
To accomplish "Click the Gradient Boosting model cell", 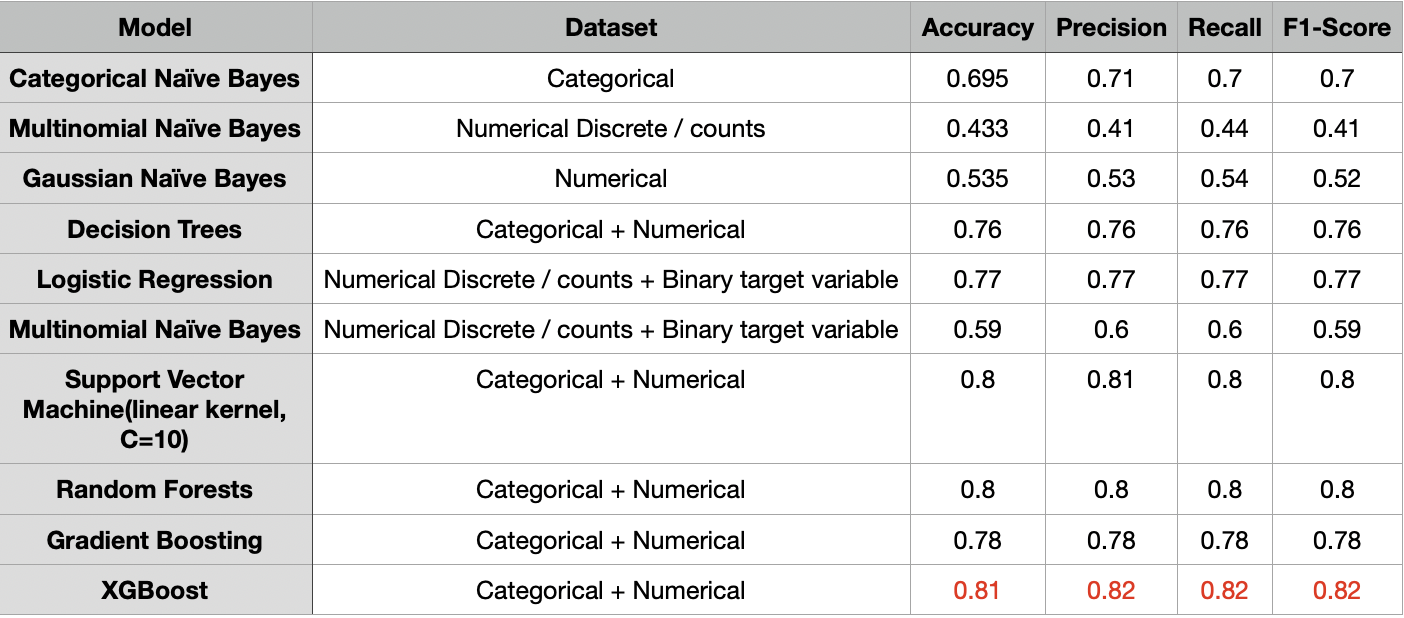I will (155, 541).
